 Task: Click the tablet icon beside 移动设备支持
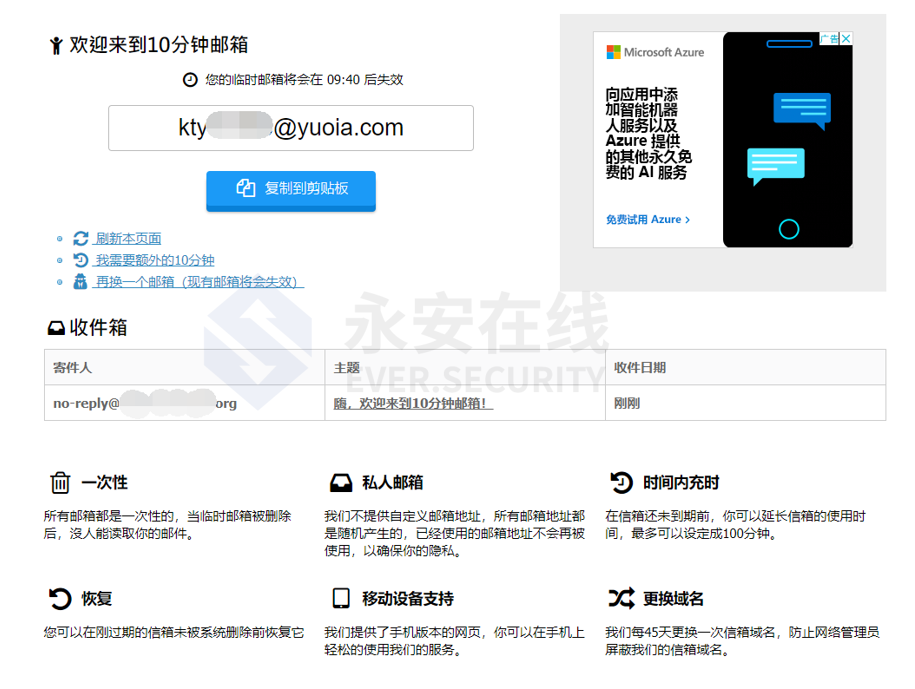(341, 598)
